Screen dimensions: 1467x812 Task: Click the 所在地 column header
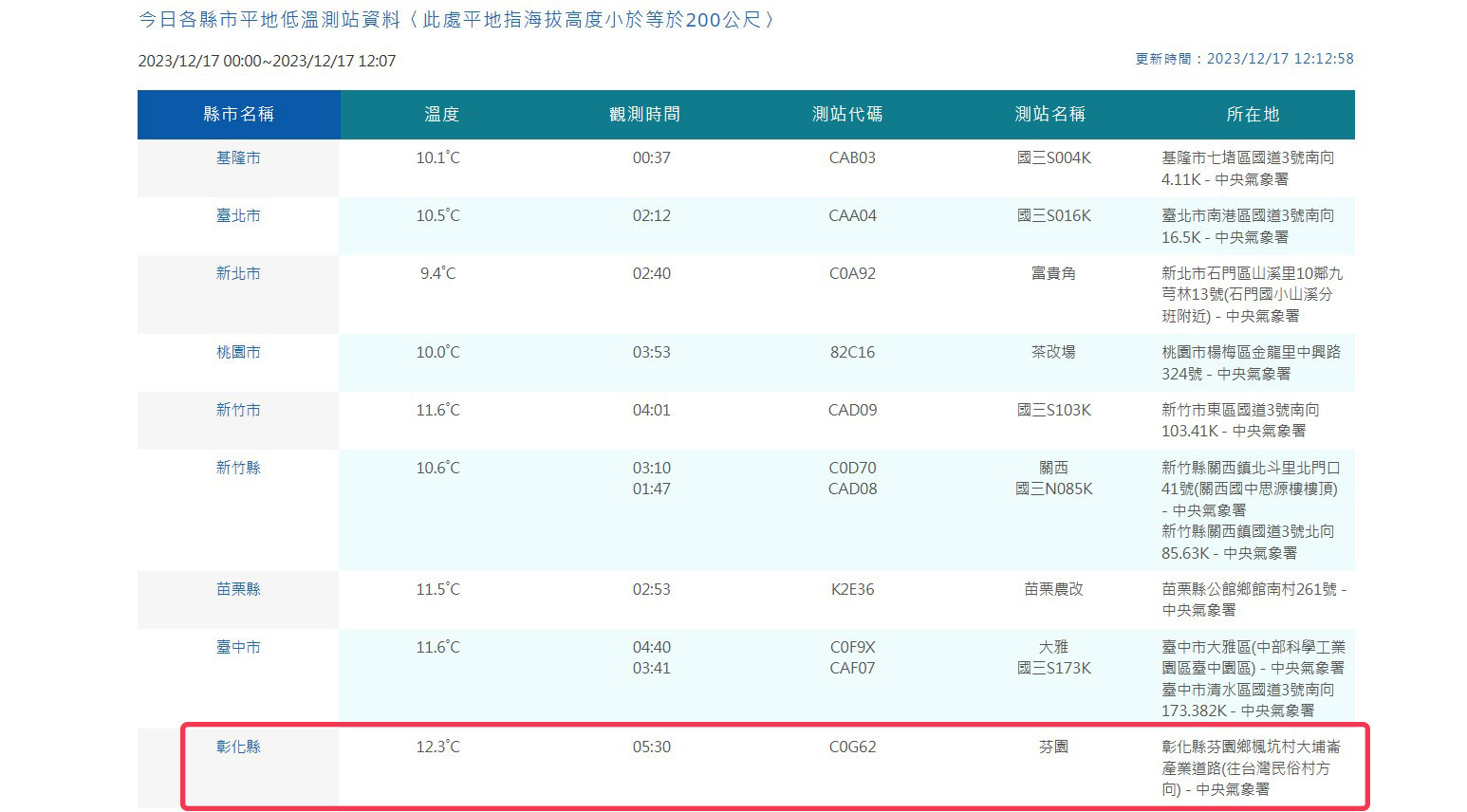(1253, 115)
